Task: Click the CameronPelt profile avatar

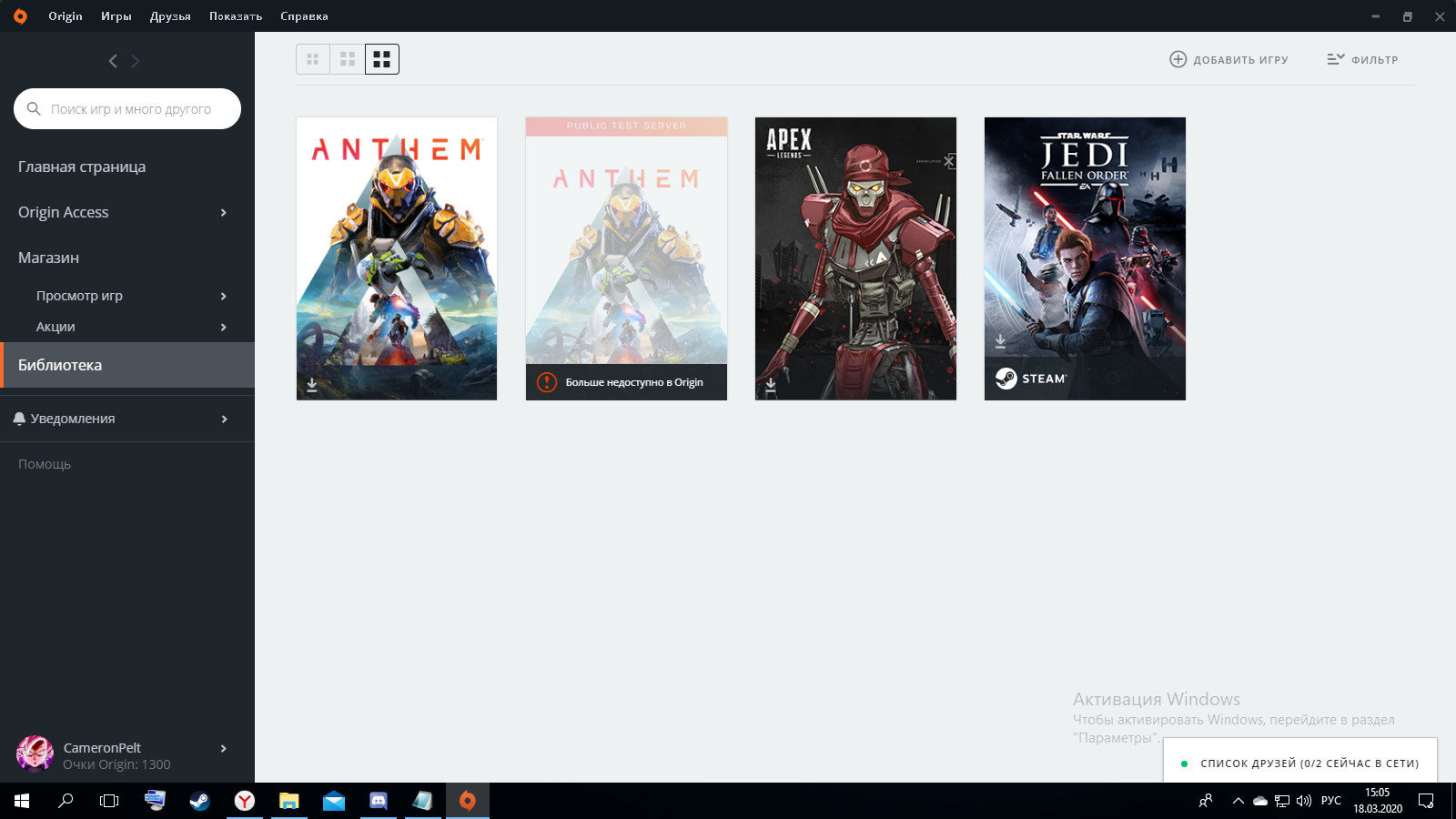Action: click(x=35, y=754)
